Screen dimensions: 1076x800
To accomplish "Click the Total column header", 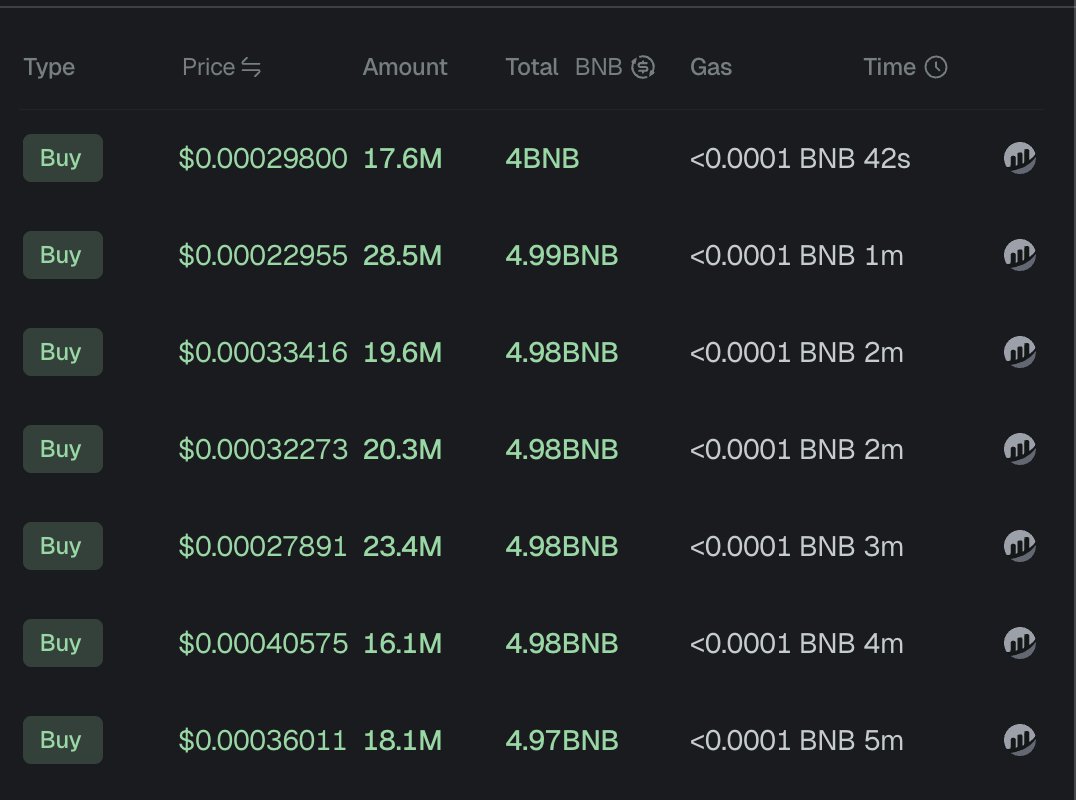I will [x=532, y=67].
